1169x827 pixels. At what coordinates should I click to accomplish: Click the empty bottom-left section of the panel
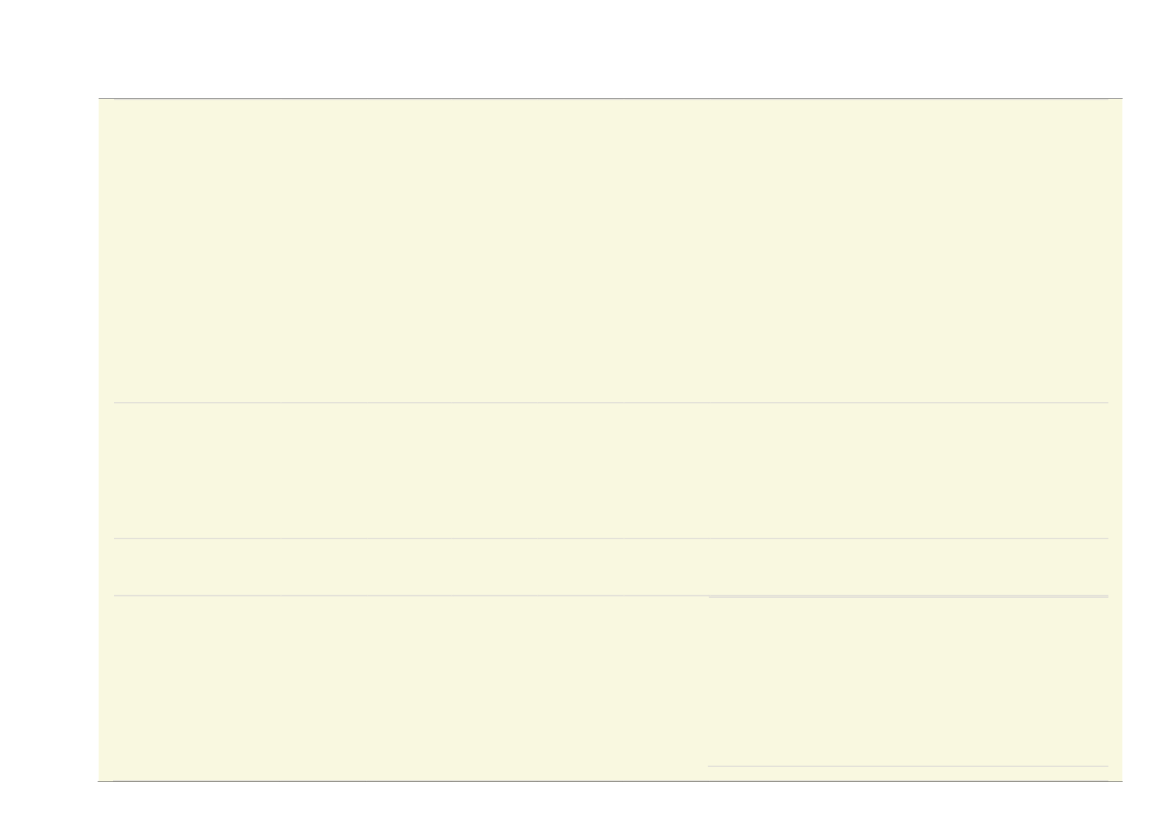tap(403, 688)
